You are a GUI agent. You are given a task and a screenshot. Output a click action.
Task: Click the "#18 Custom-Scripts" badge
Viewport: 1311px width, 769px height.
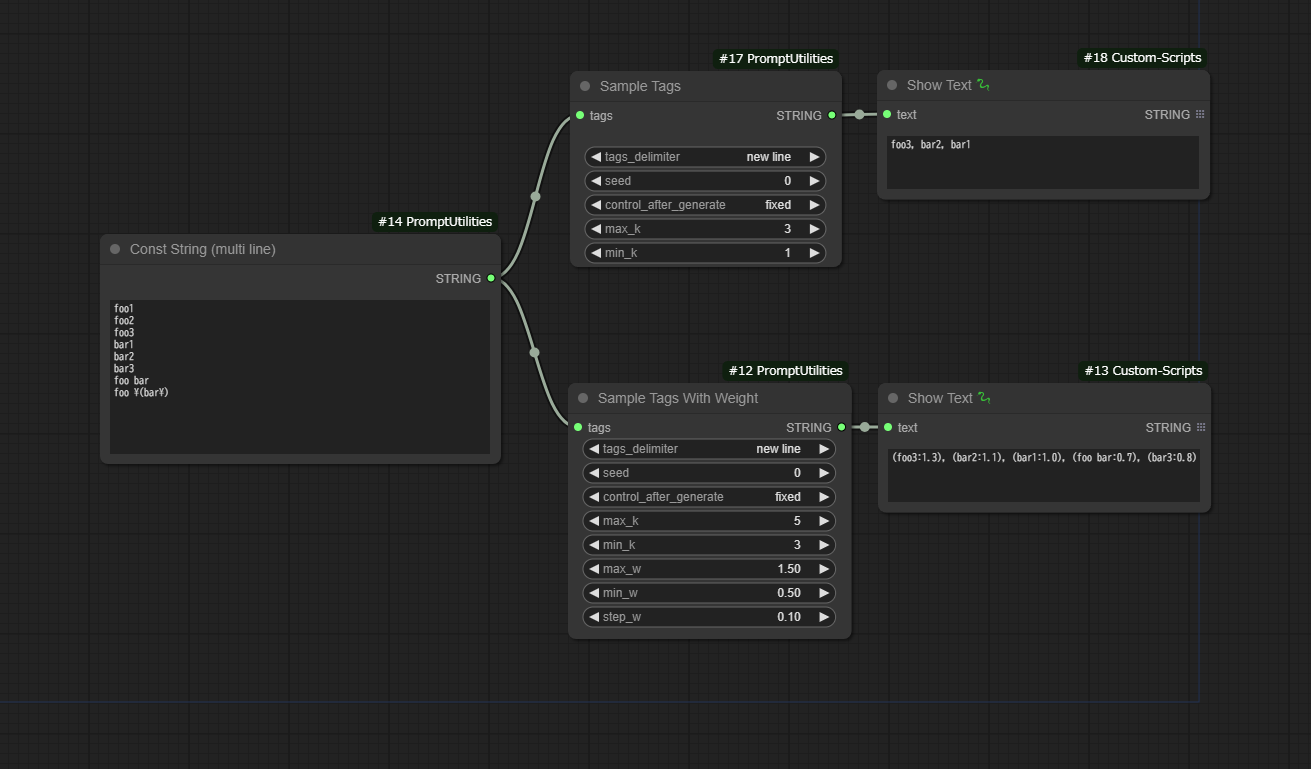point(1143,58)
